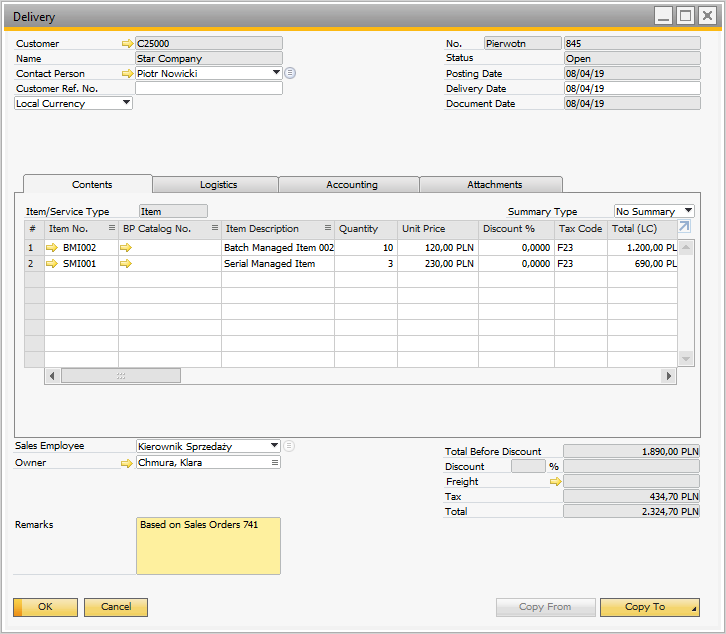Click the Customer link arrow icon

(x=127, y=44)
